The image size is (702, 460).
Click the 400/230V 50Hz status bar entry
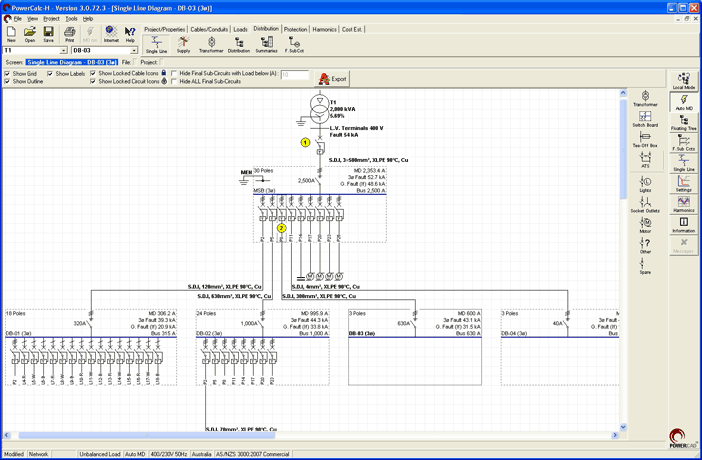[x=168, y=454]
